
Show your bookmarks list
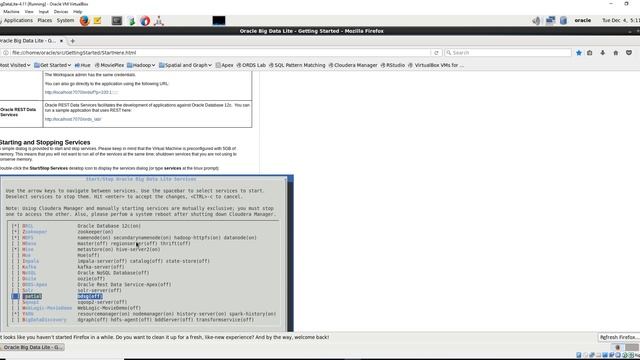[x=590, y=53]
